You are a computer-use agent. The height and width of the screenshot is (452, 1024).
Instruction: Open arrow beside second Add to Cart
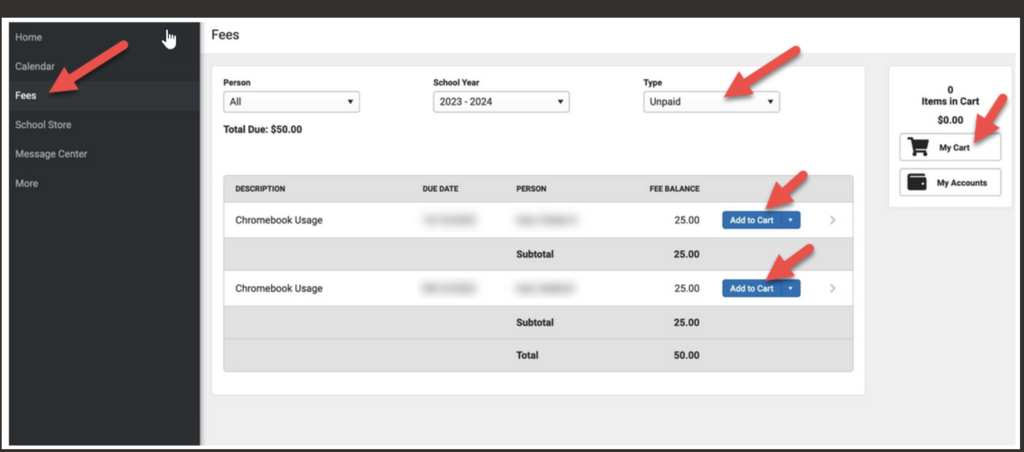click(x=790, y=288)
